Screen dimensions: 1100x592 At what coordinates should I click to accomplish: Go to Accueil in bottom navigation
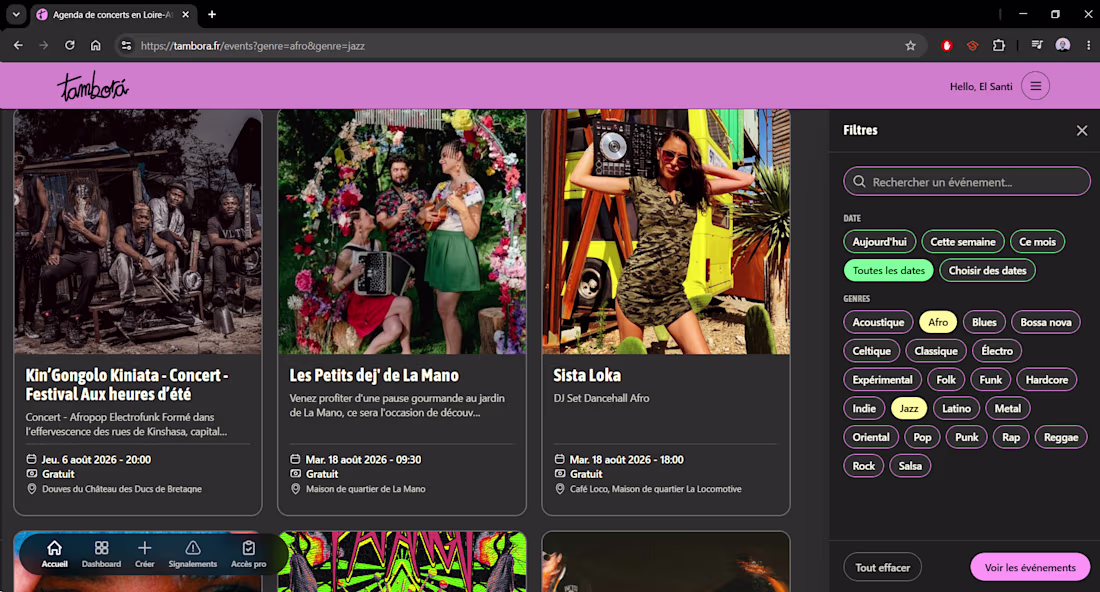click(x=55, y=553)
